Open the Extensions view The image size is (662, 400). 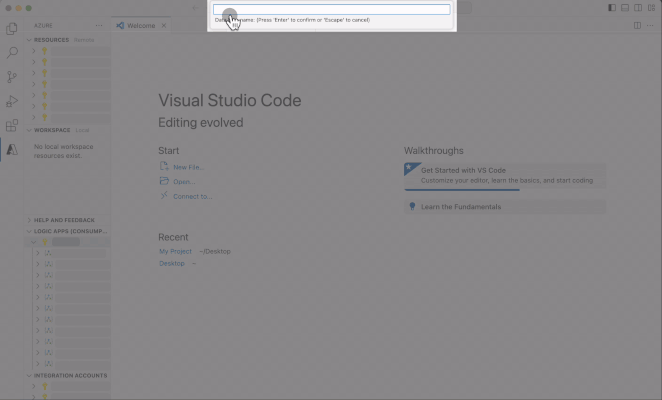pyautogui.click(x=12, y=125)
